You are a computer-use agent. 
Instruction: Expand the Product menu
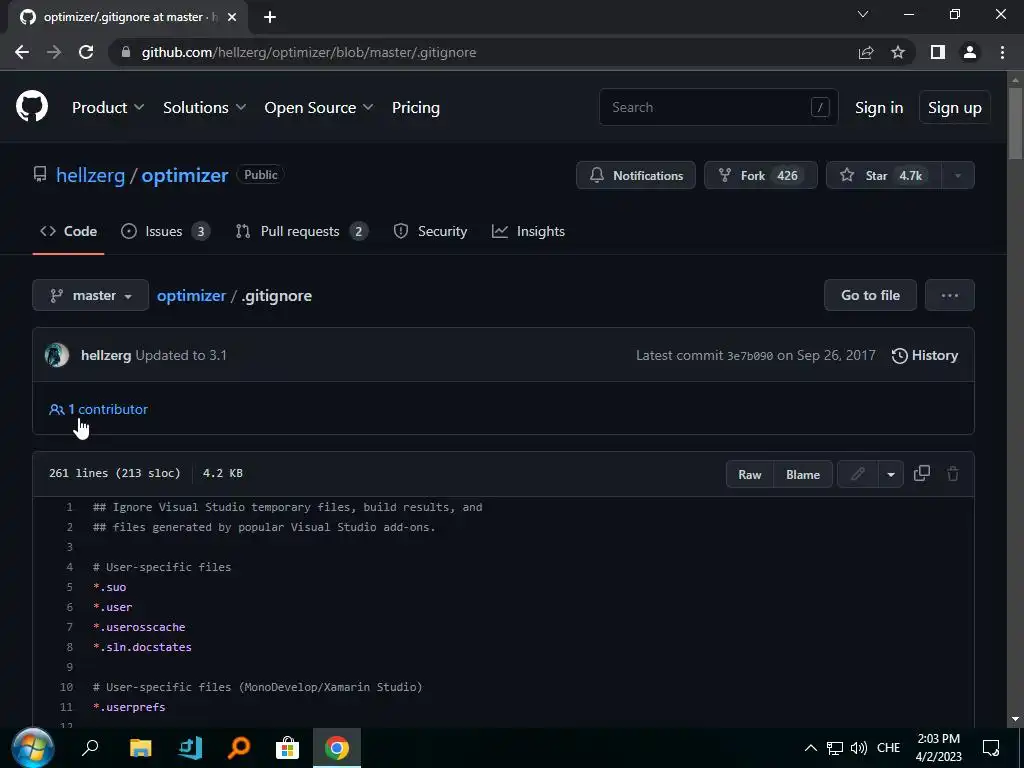[108, 108]
